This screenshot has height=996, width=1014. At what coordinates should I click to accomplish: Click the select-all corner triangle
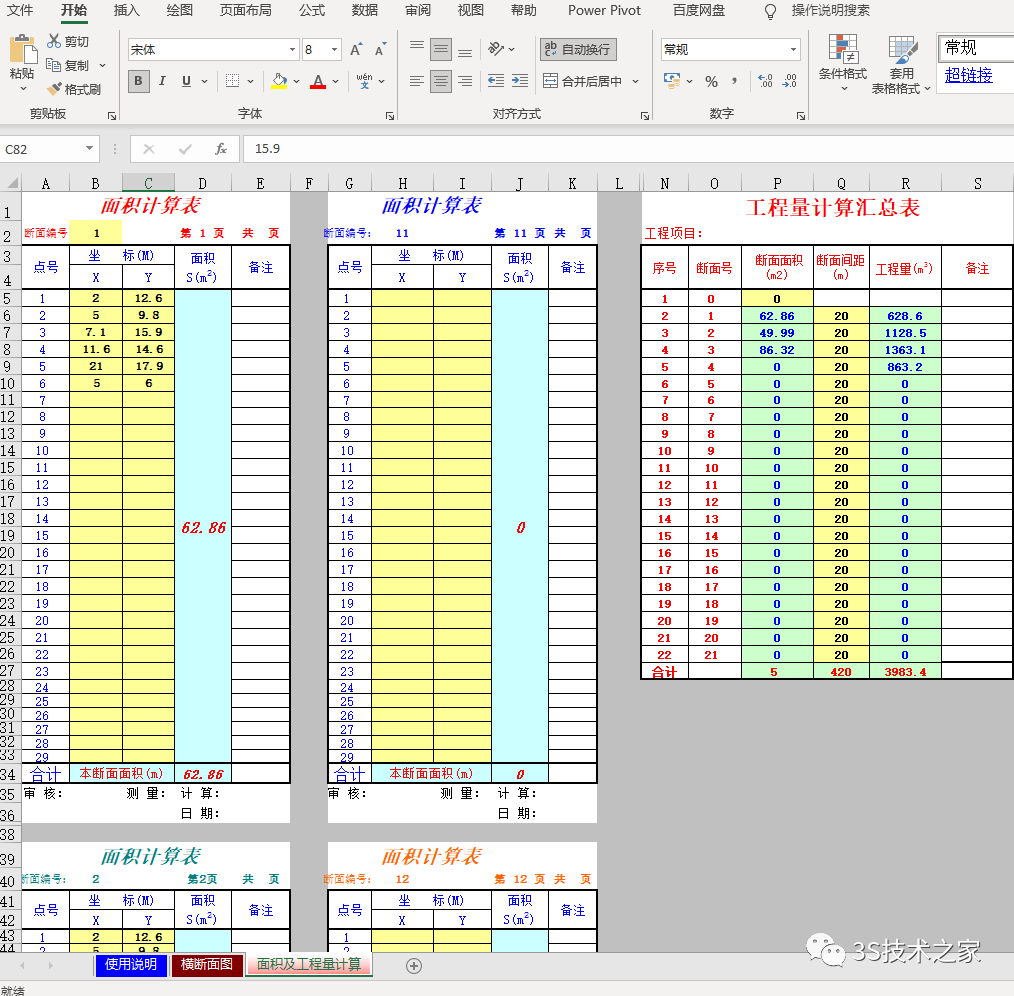pyautogui.click(x=11, y=183)
